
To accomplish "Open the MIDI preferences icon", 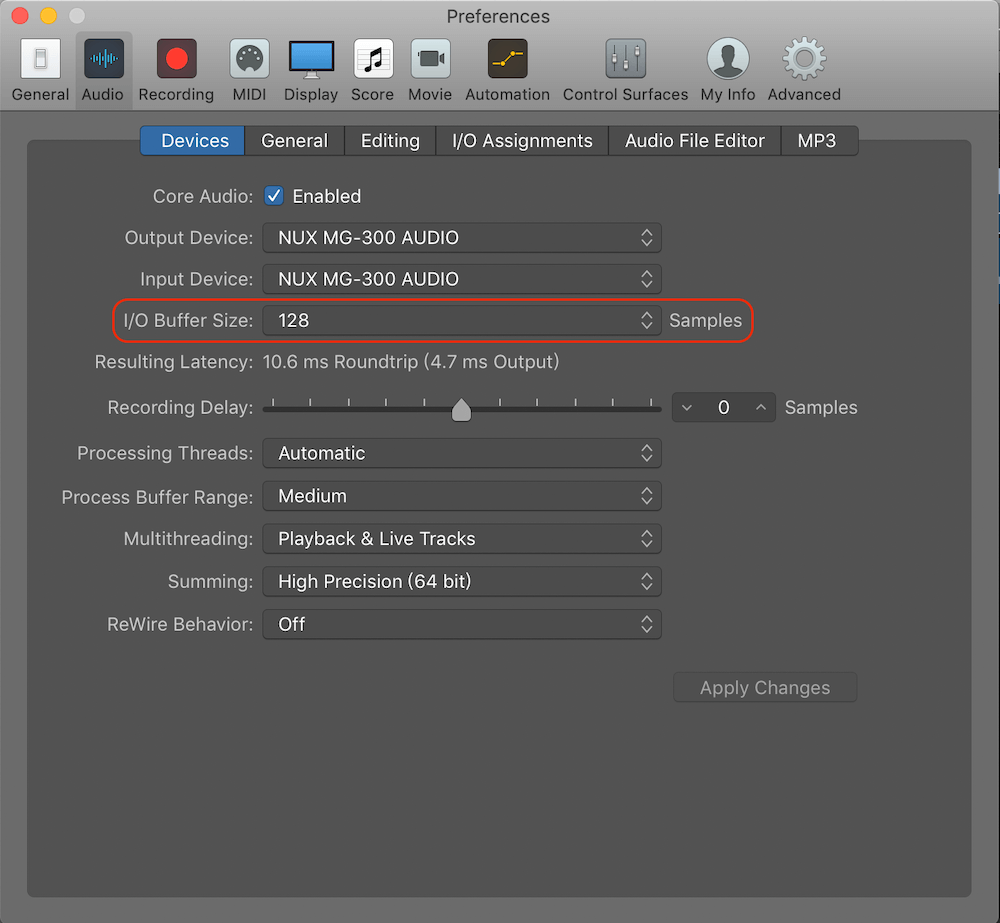I will [x=250, y=61].
